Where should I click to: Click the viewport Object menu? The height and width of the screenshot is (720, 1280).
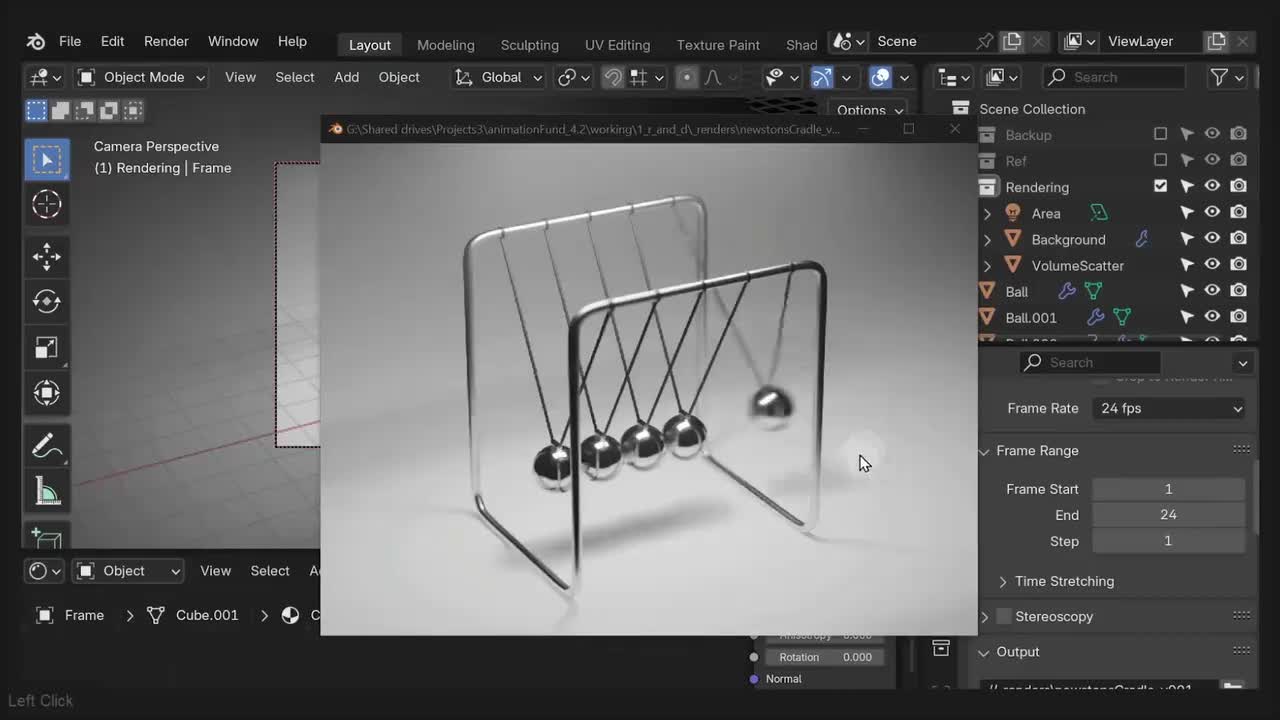[399, 77]
